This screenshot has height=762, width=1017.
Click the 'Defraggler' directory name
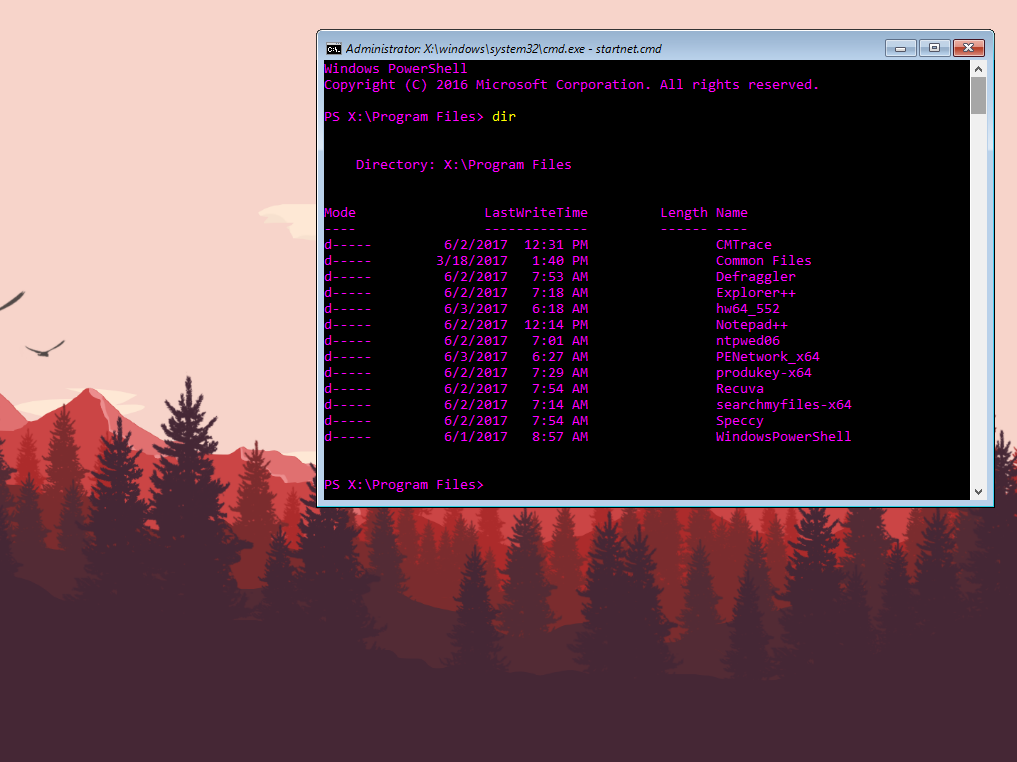tap(756, 277)
